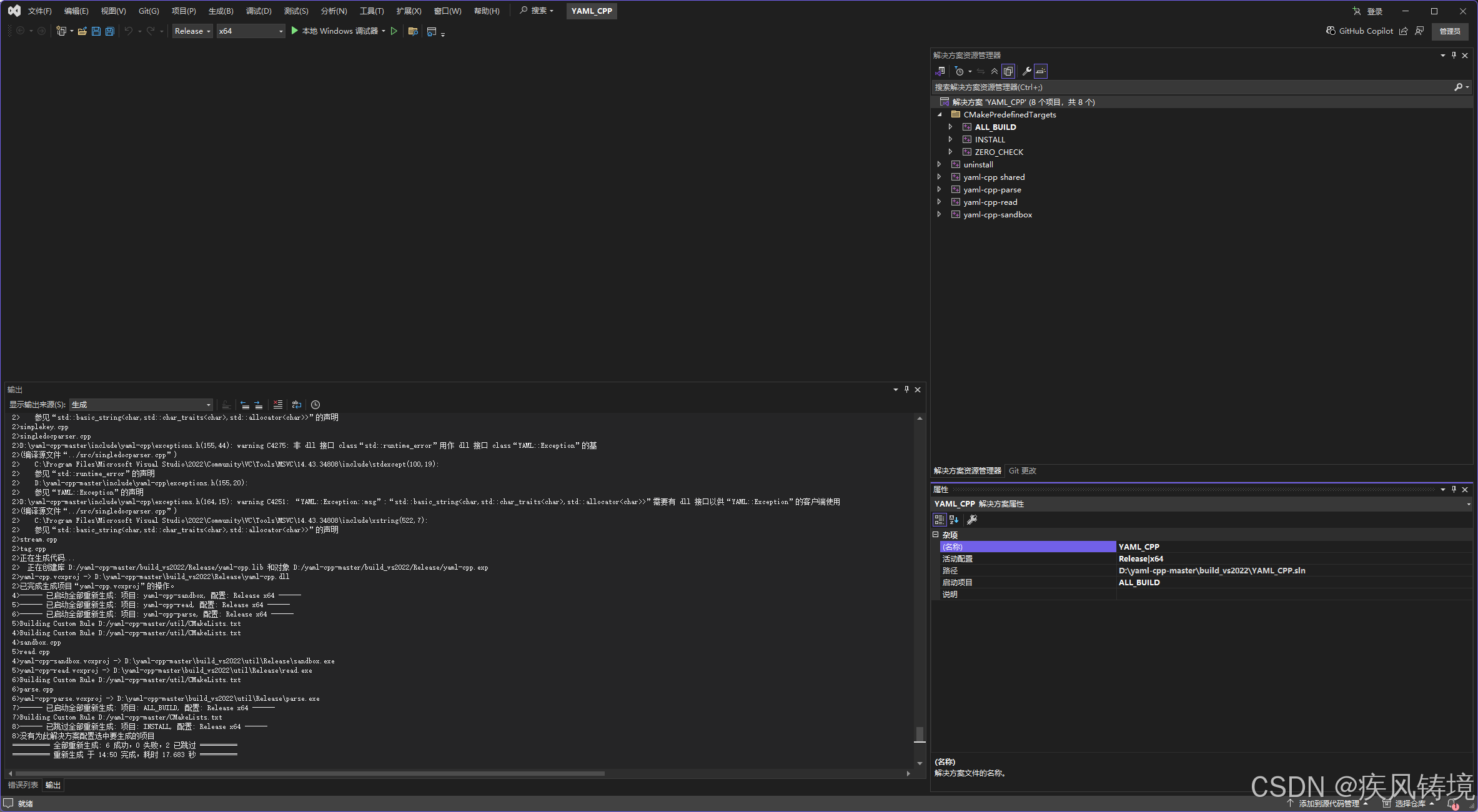Open the 生成(B) build menu
The width and height of the screenshot is (1478, 812).
pyautogui.click(x=221, y=11)
